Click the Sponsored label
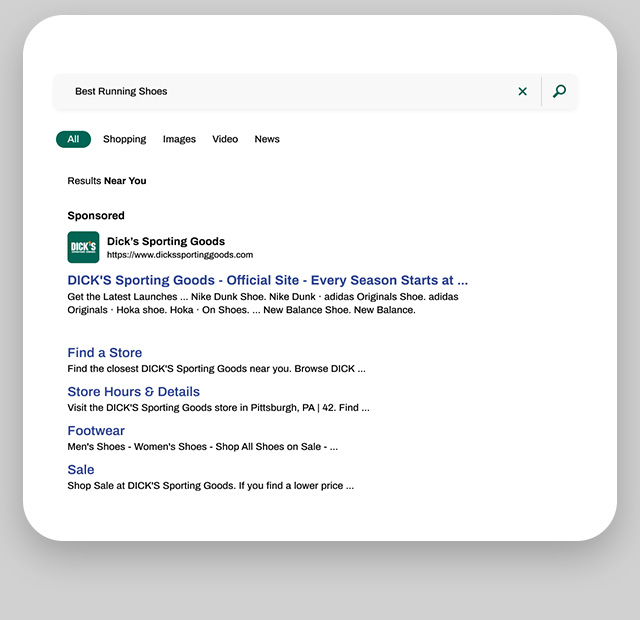Image resolution: width=640 pixels, height=620 pixels. click(96, 216)
